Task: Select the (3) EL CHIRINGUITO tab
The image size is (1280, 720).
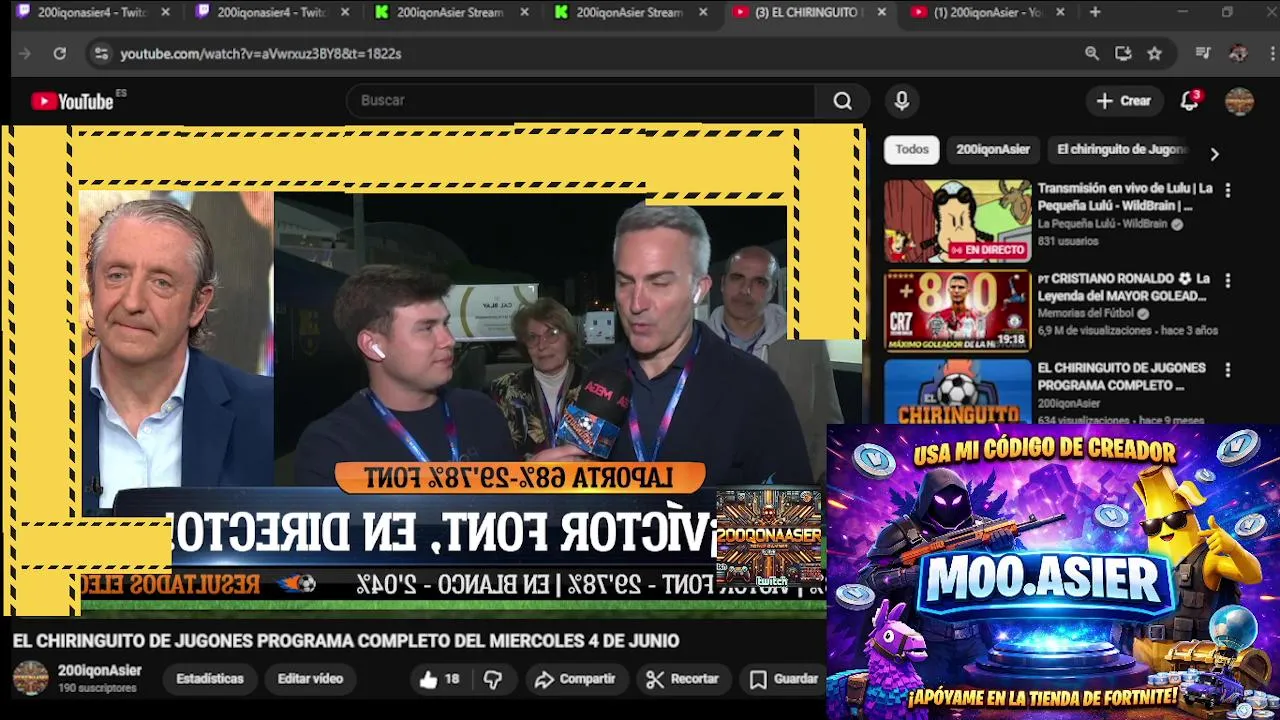Action: 809,12
